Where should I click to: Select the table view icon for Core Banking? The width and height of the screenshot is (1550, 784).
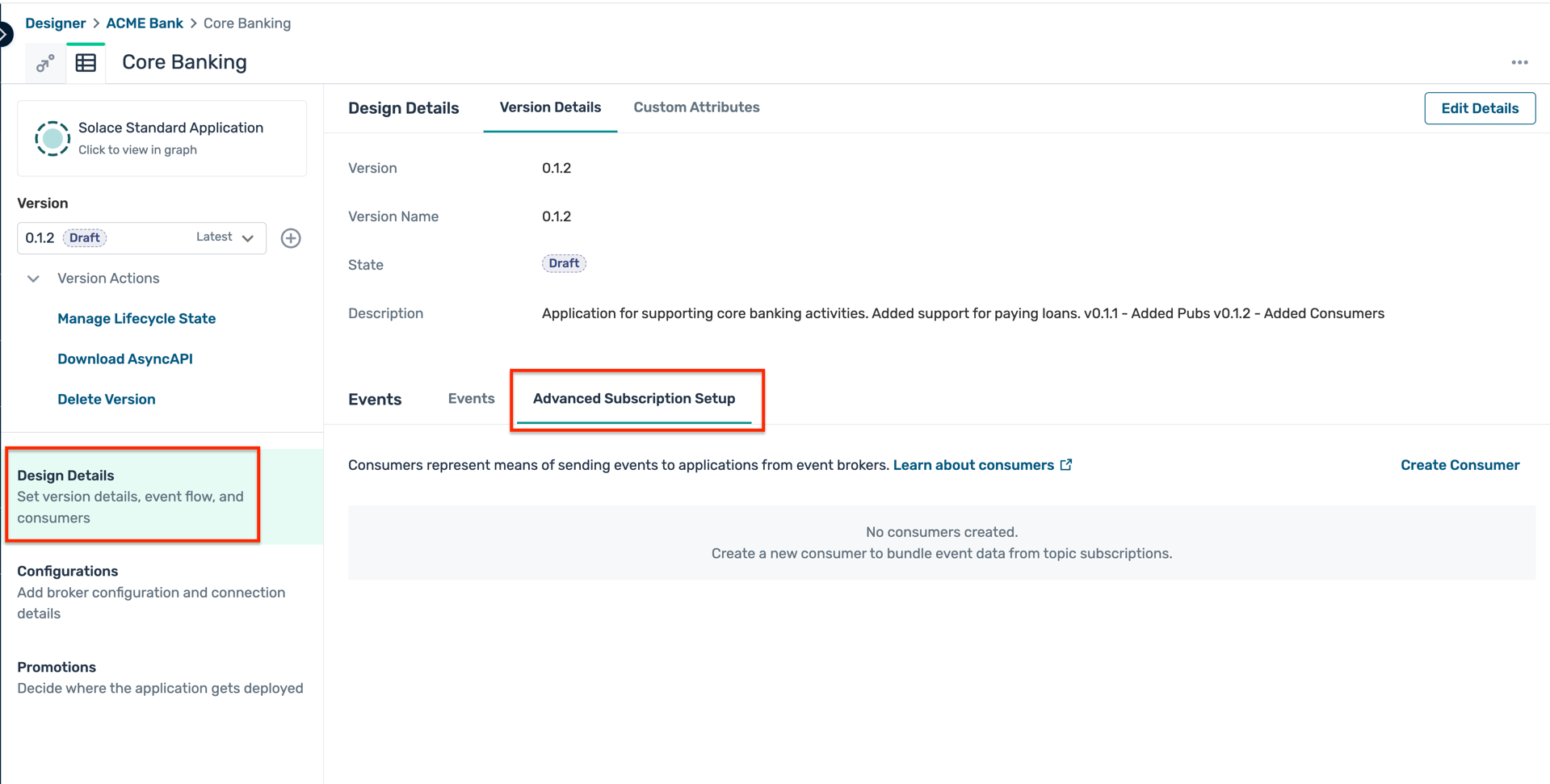(86, 62)
